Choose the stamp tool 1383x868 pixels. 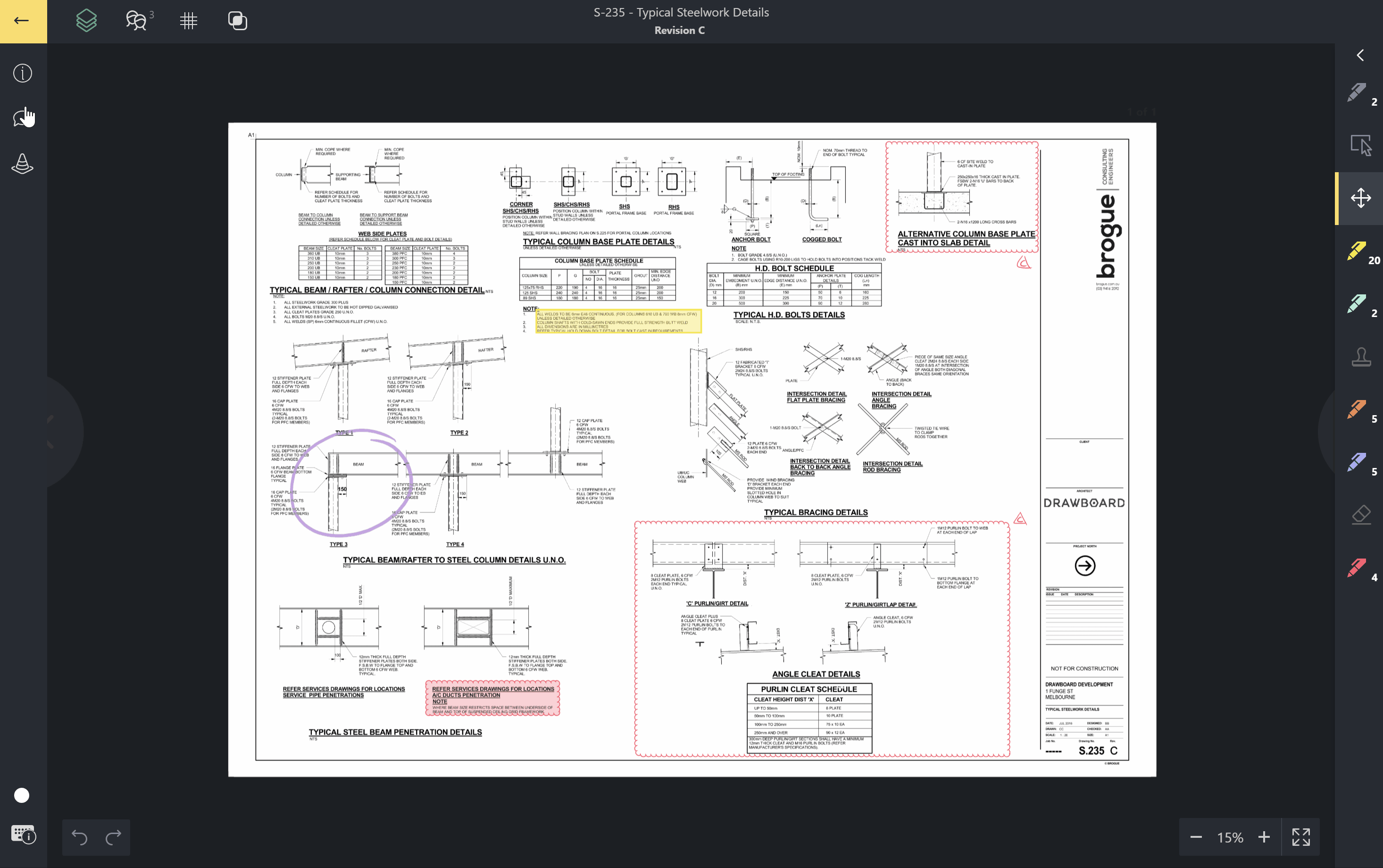[x=1361, y=357]
